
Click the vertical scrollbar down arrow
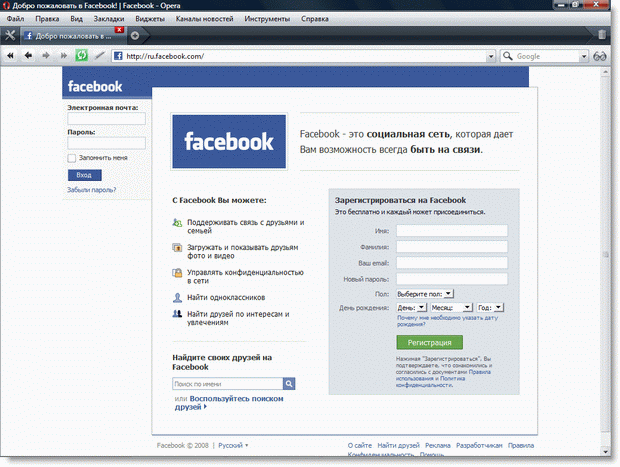point(605,451)
